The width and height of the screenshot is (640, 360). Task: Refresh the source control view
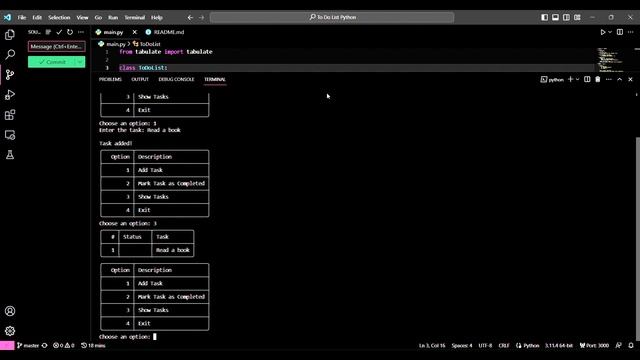pos(70,32)
